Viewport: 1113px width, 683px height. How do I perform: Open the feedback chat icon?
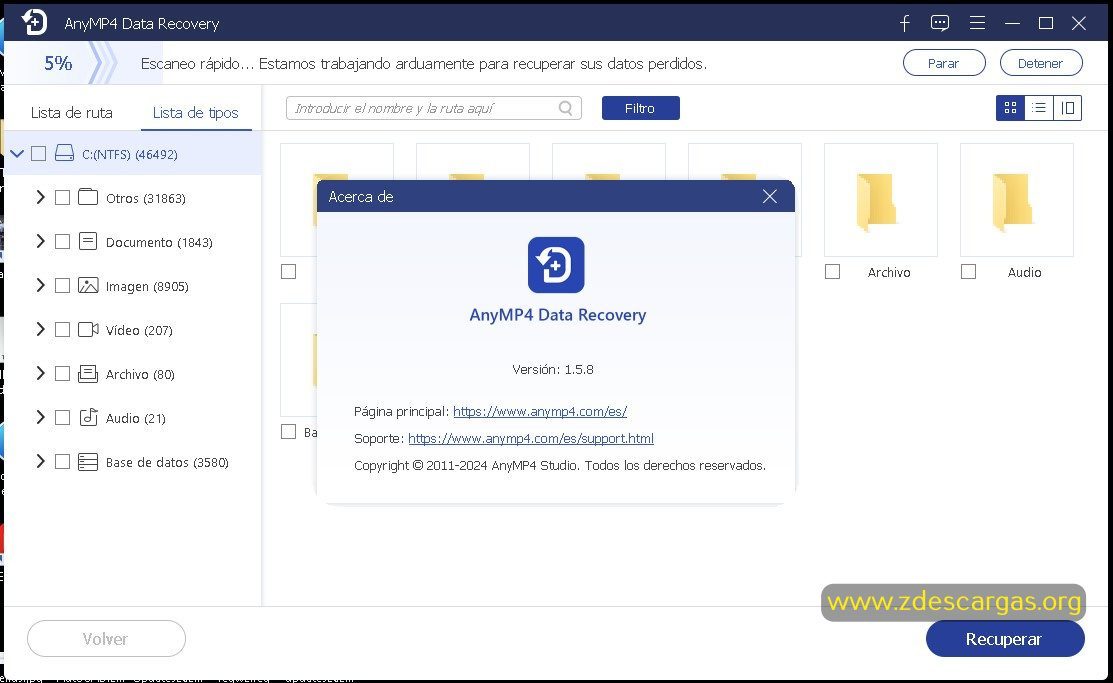pyautogui.click(x=940, y=23)
